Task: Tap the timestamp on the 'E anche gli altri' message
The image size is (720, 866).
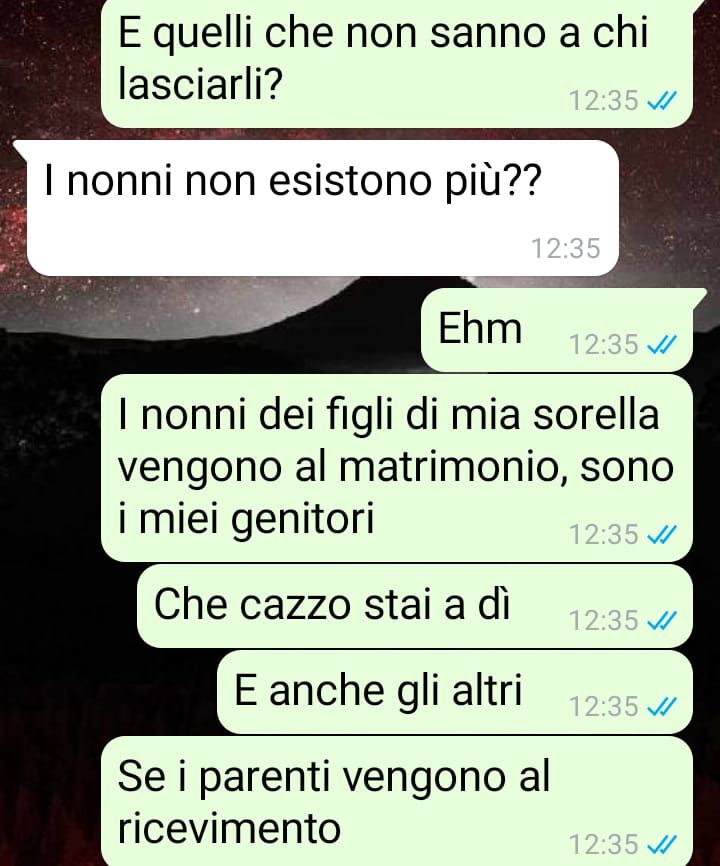Action: [603, 707]
